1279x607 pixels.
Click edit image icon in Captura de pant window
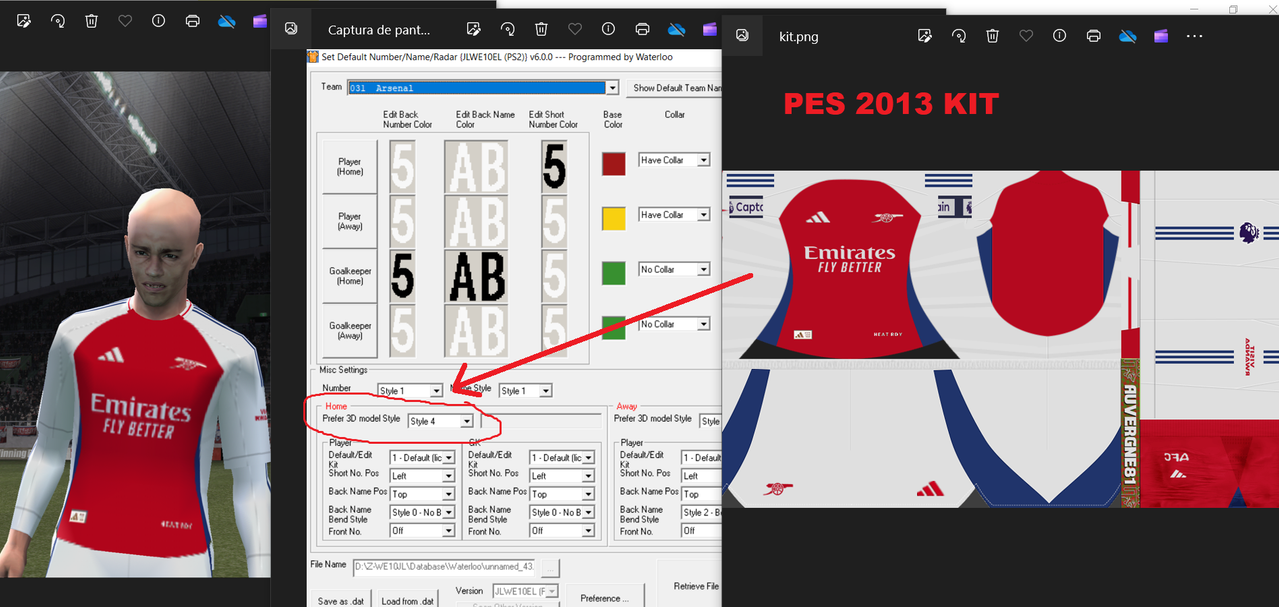tap(474, 29)
